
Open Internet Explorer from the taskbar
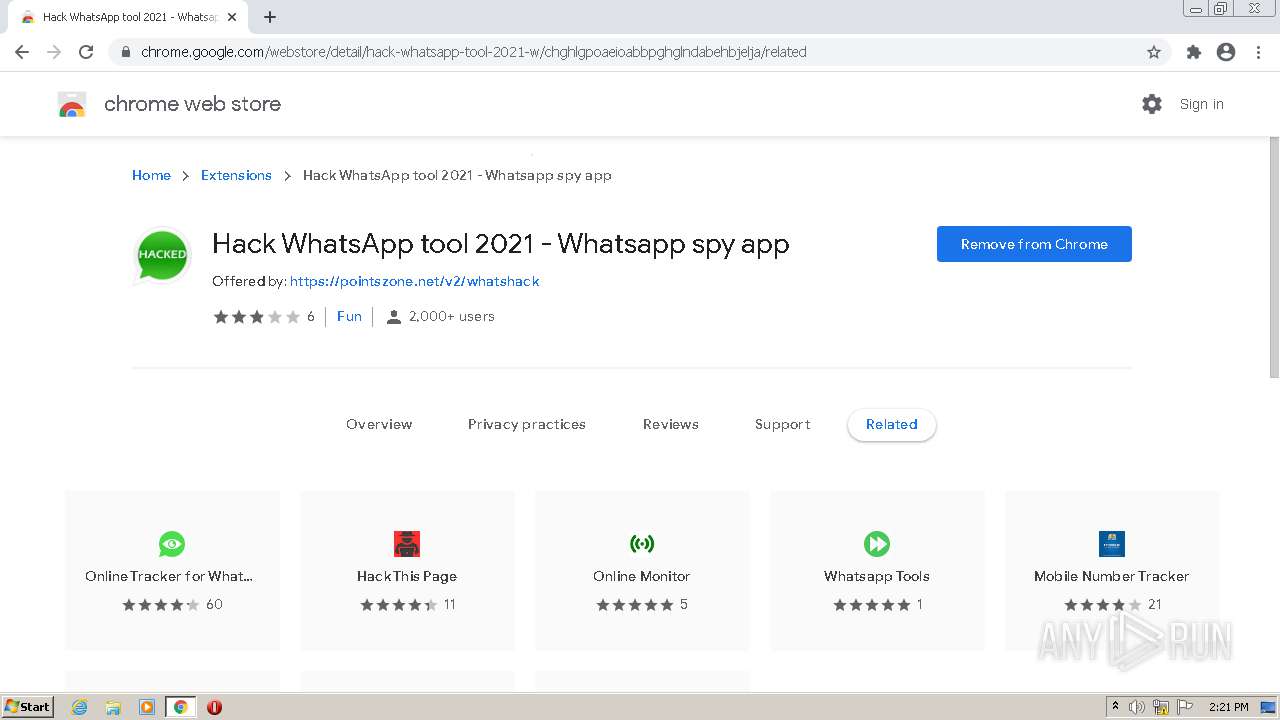point(80,707)
